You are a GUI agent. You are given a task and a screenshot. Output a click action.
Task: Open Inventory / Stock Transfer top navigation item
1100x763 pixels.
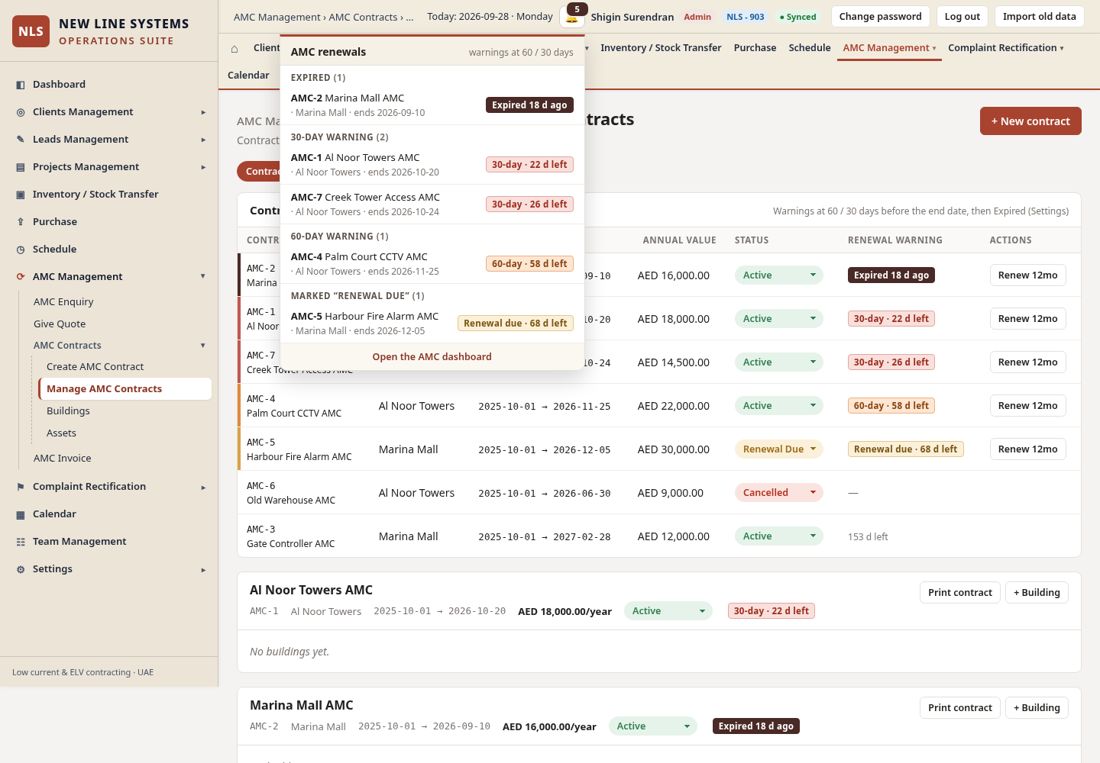point(660,48)
